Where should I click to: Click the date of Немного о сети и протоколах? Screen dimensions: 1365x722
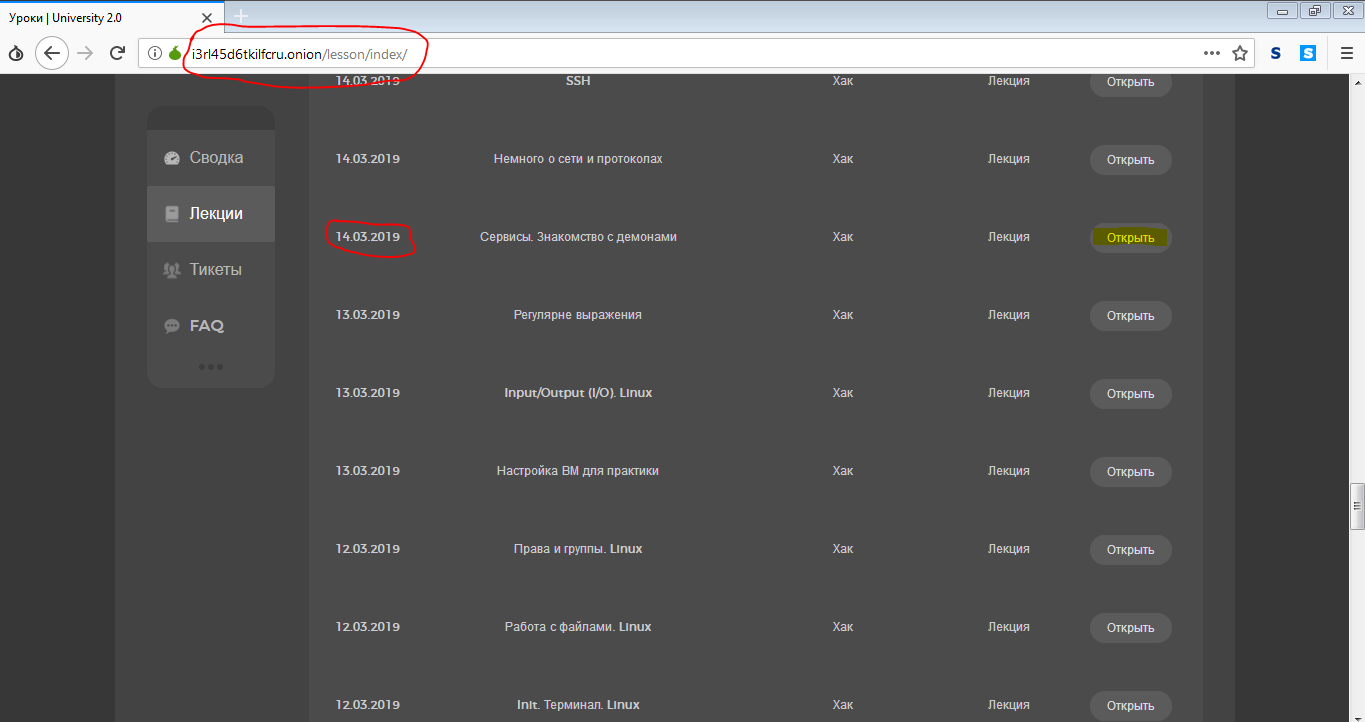(x=368, y=159)
